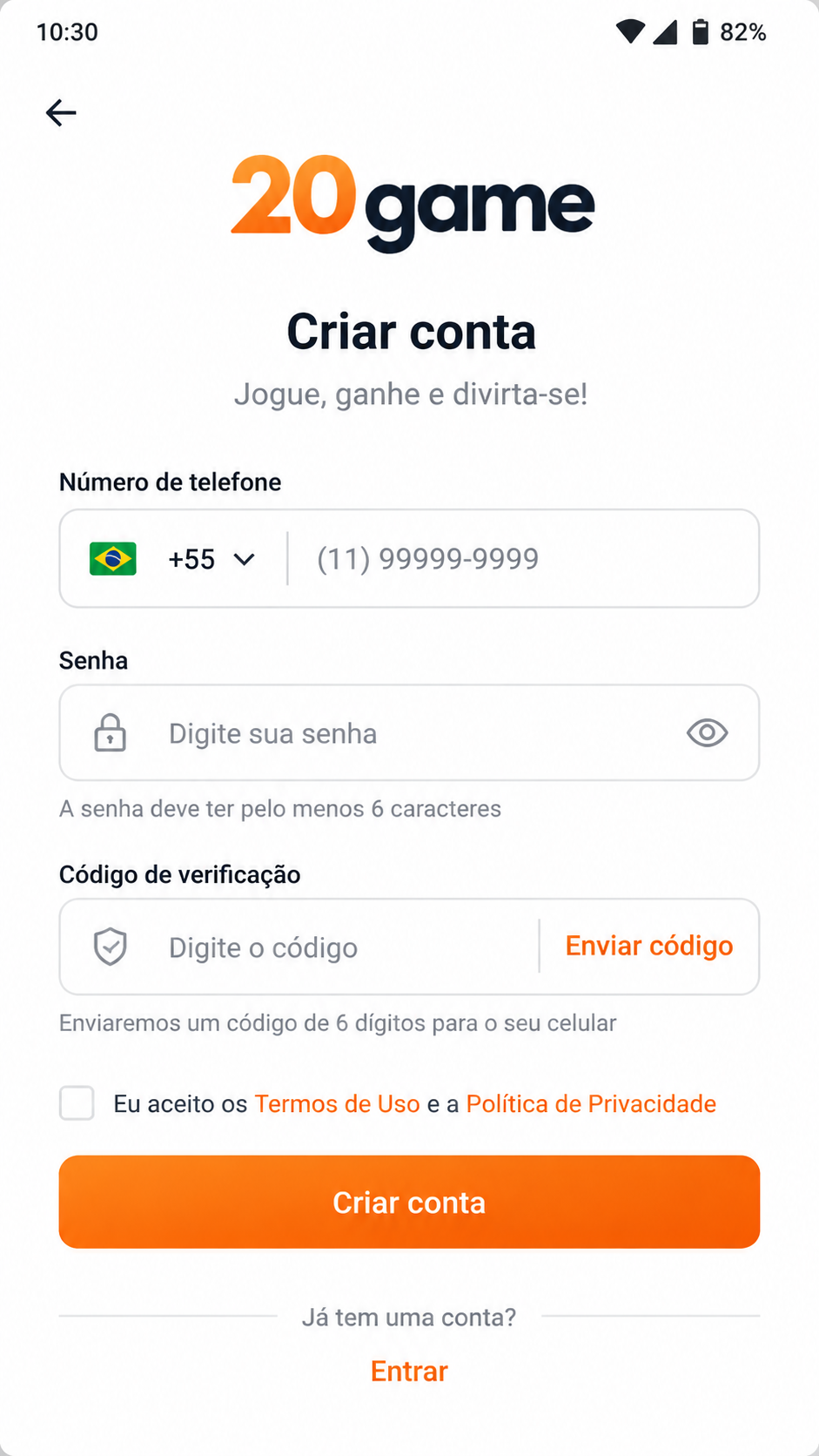Screen dimensions: 819x1456
Task: Click the Wi-Fi status icon
Action: pos(630,32)
